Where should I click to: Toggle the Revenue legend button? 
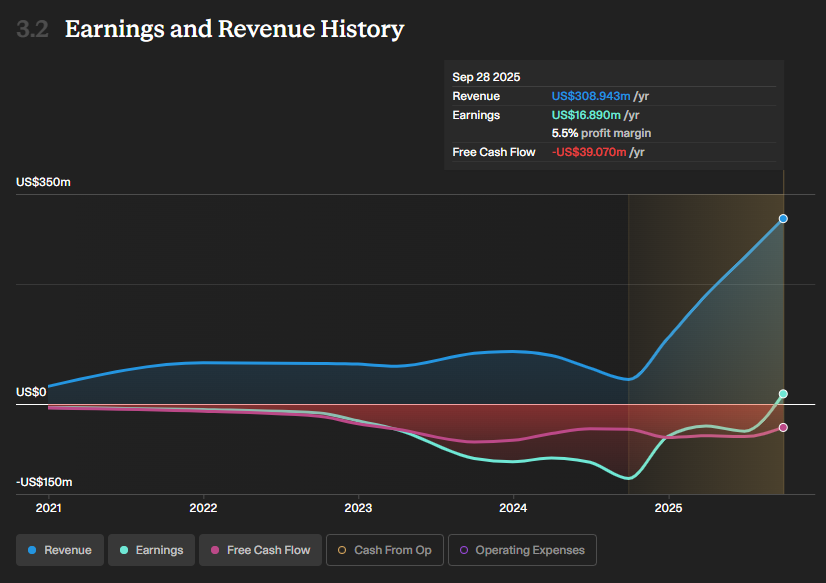tap(60, 550)
